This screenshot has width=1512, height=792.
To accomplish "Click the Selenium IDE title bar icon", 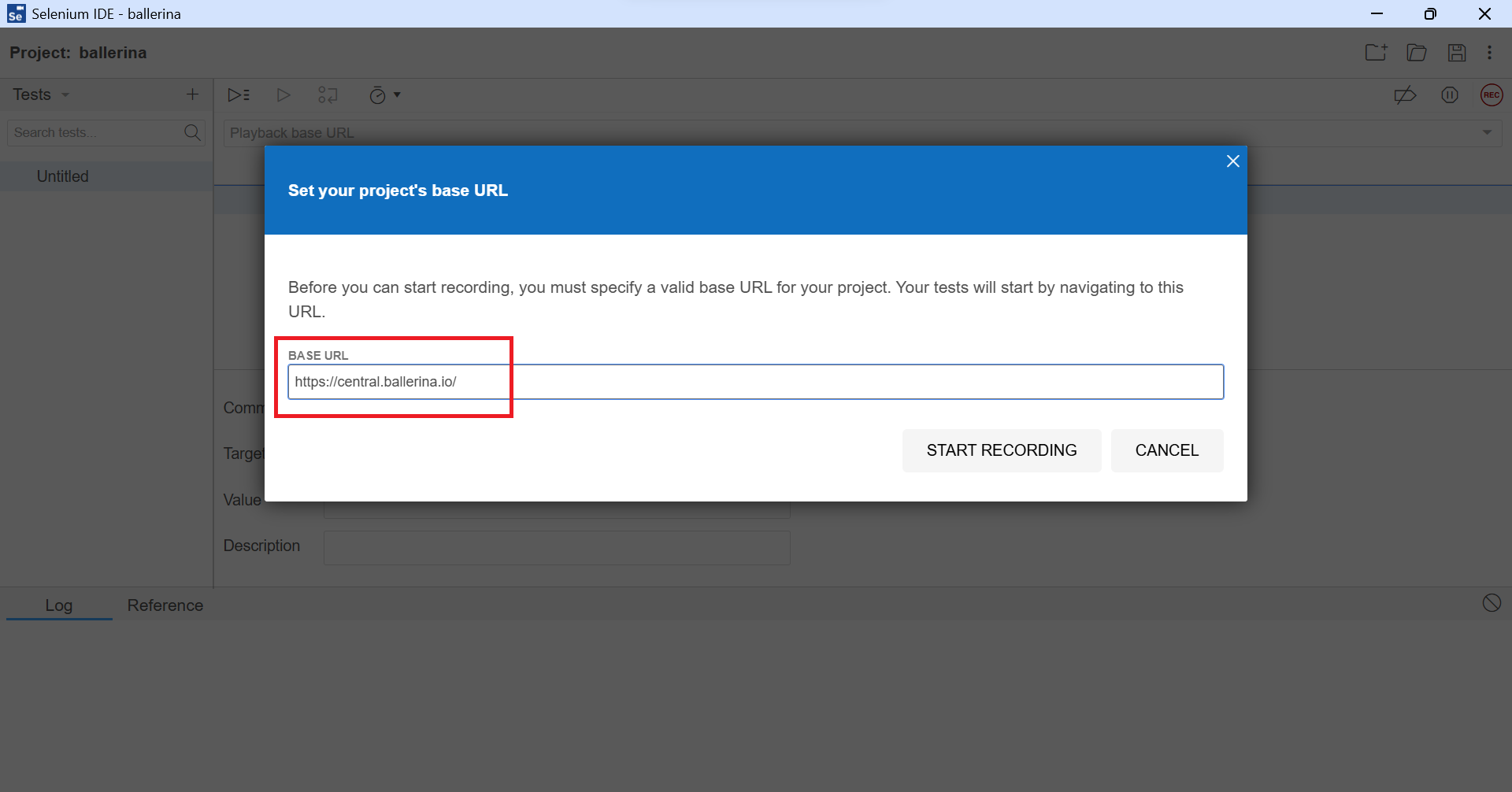I will (x=16, y=13).
